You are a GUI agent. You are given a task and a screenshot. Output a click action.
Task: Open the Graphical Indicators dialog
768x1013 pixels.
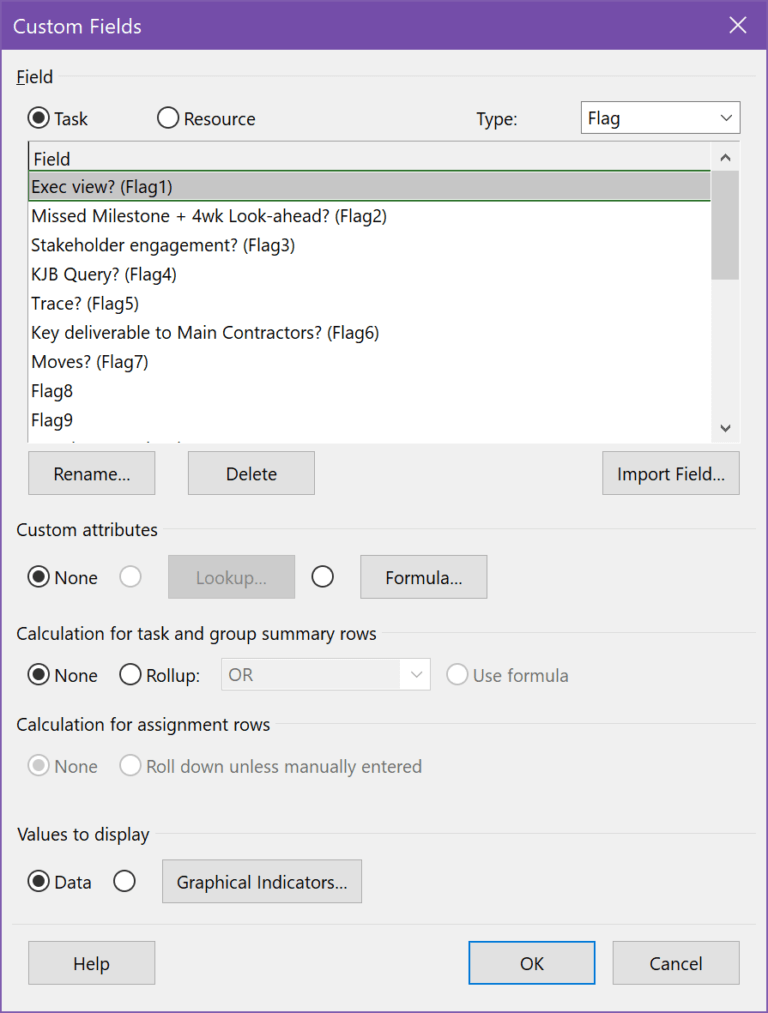(x=261, y=881)
